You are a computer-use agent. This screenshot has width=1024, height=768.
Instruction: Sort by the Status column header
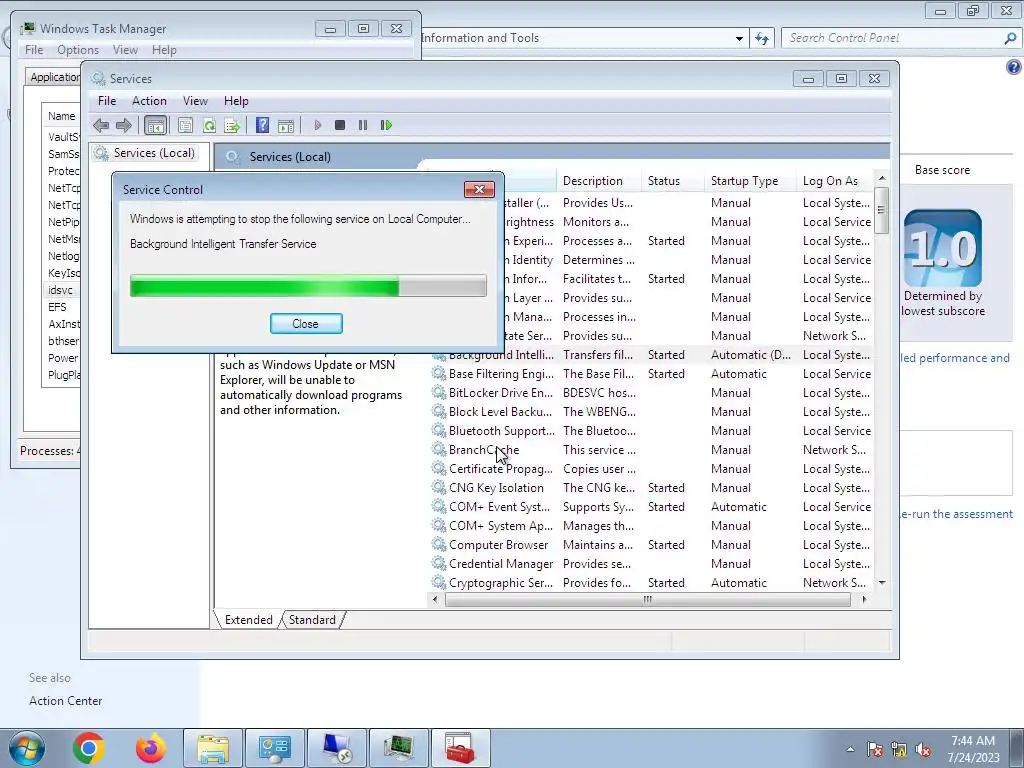[x=673, y=181]
